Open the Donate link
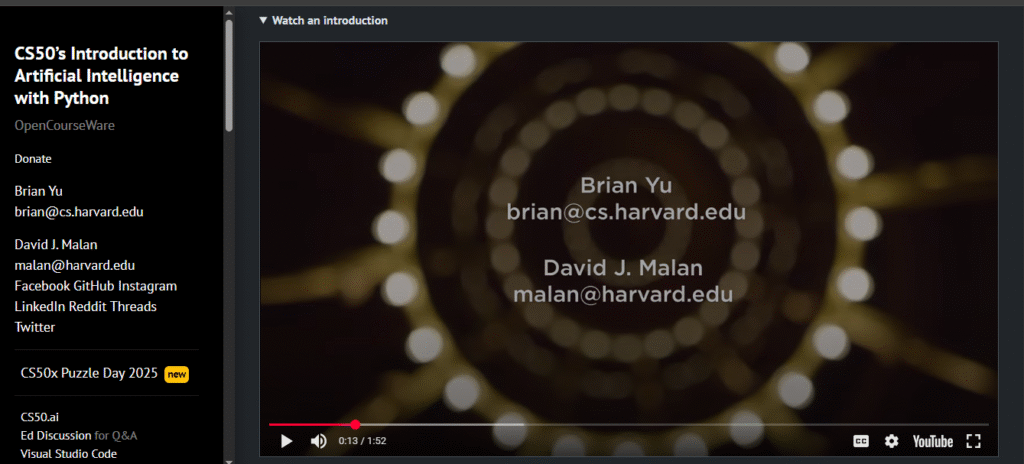 33,159
